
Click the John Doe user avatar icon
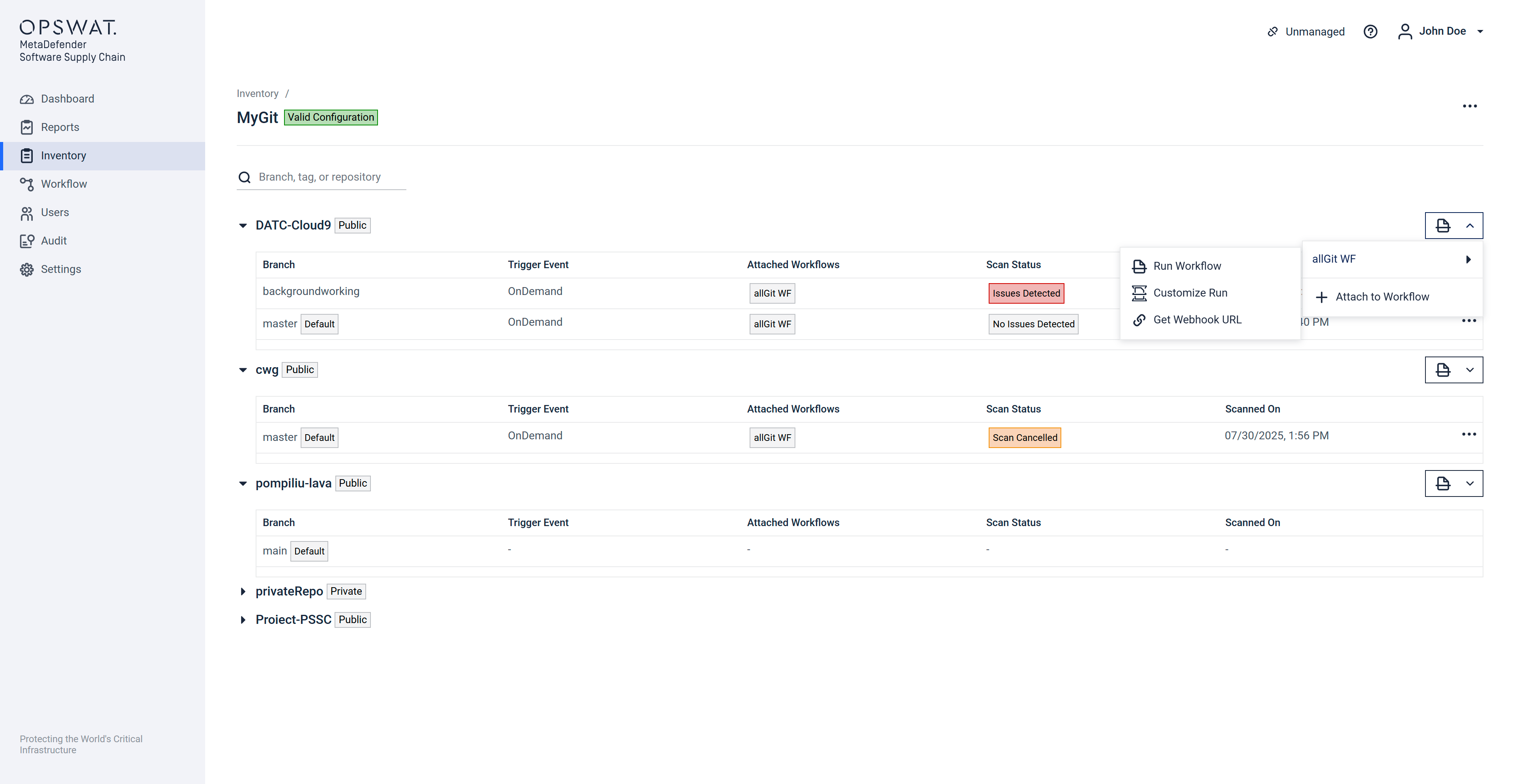click(1405, 32)
